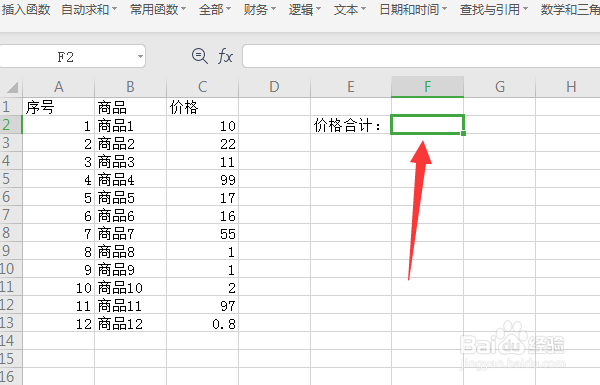The width and height of the screenshot is (600, 385).
Task: Select the selected empty cell F2
Action: (x=427, y=125)
